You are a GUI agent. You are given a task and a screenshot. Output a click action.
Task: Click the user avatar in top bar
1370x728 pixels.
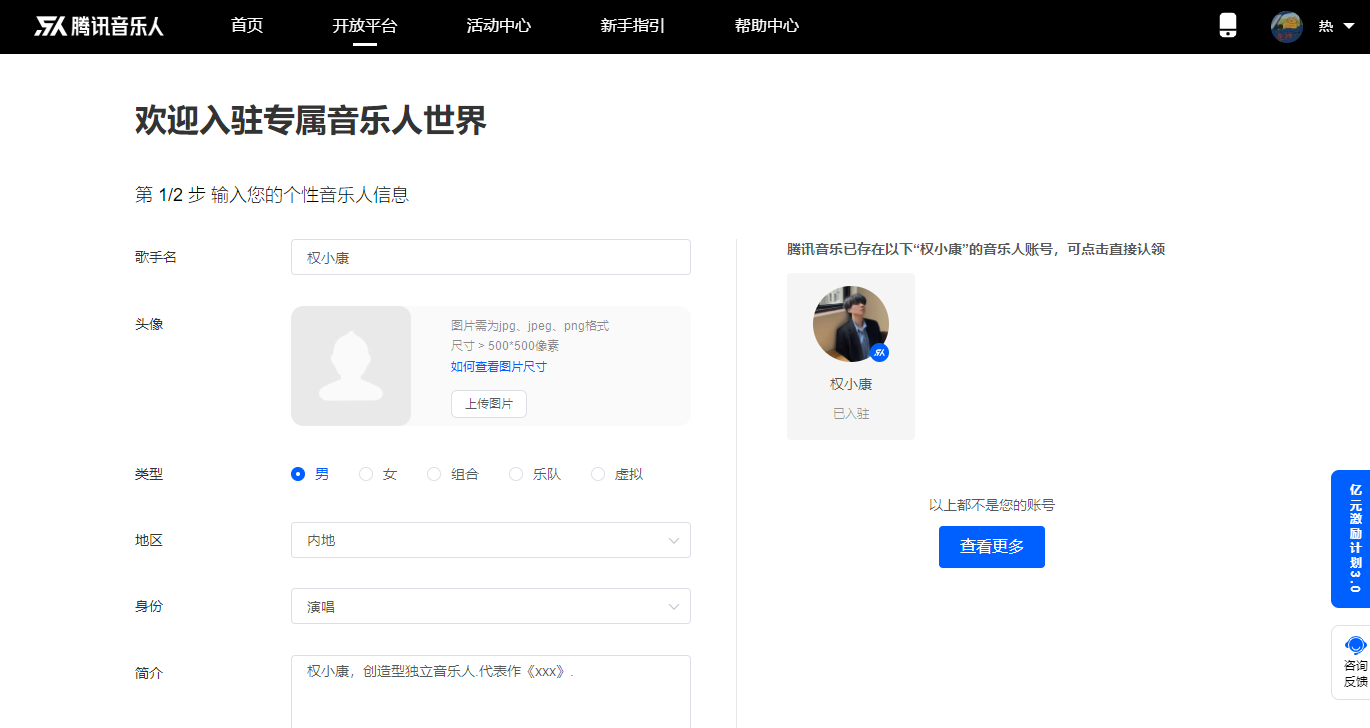pyautogui.click(x=1286, y=27)
